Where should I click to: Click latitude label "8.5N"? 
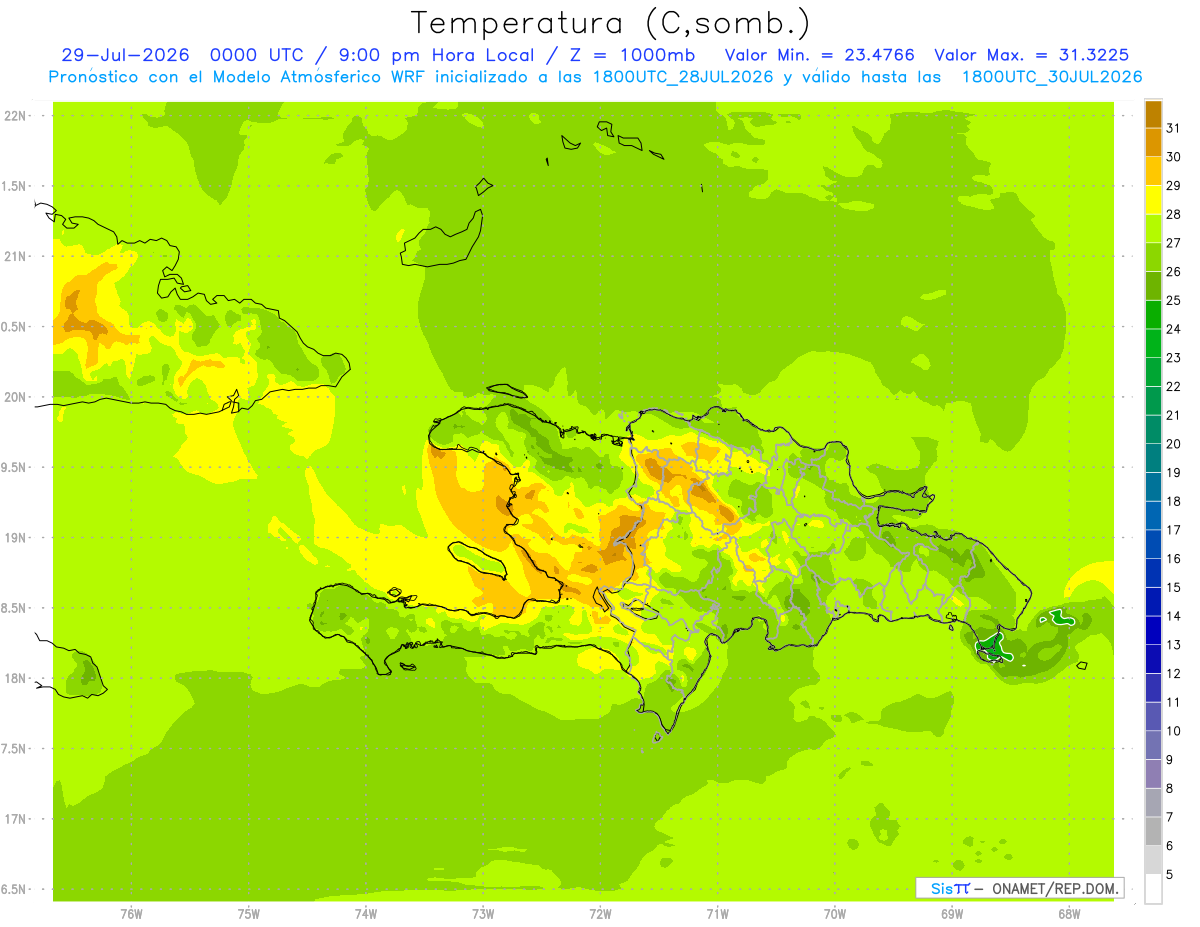[15, 608]
